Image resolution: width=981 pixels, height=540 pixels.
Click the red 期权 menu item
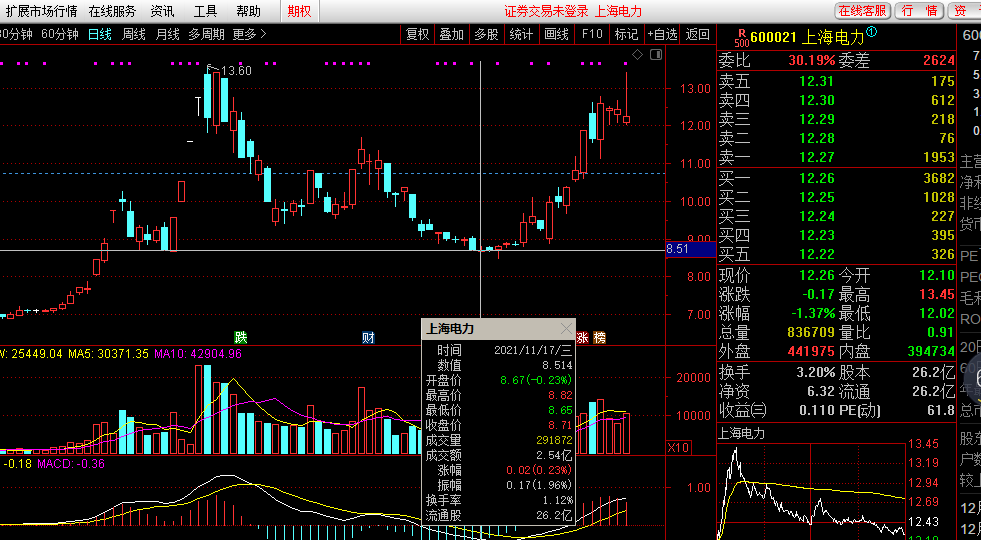(x=299, y=11)
